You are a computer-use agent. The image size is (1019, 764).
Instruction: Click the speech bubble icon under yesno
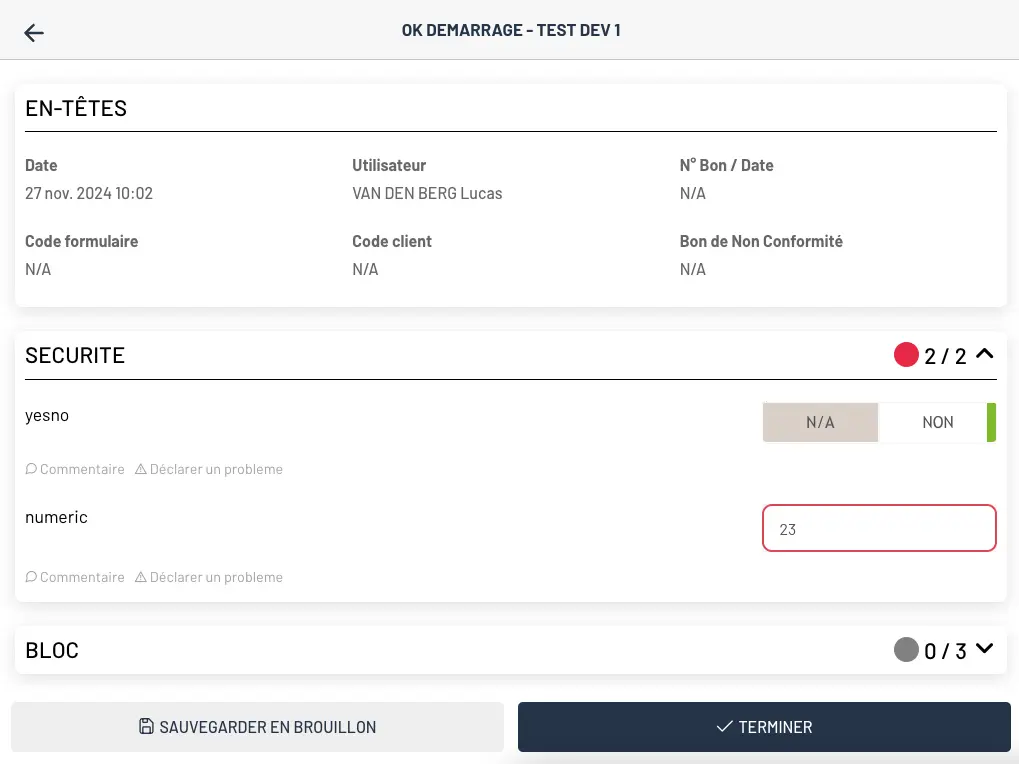[31, 468]
